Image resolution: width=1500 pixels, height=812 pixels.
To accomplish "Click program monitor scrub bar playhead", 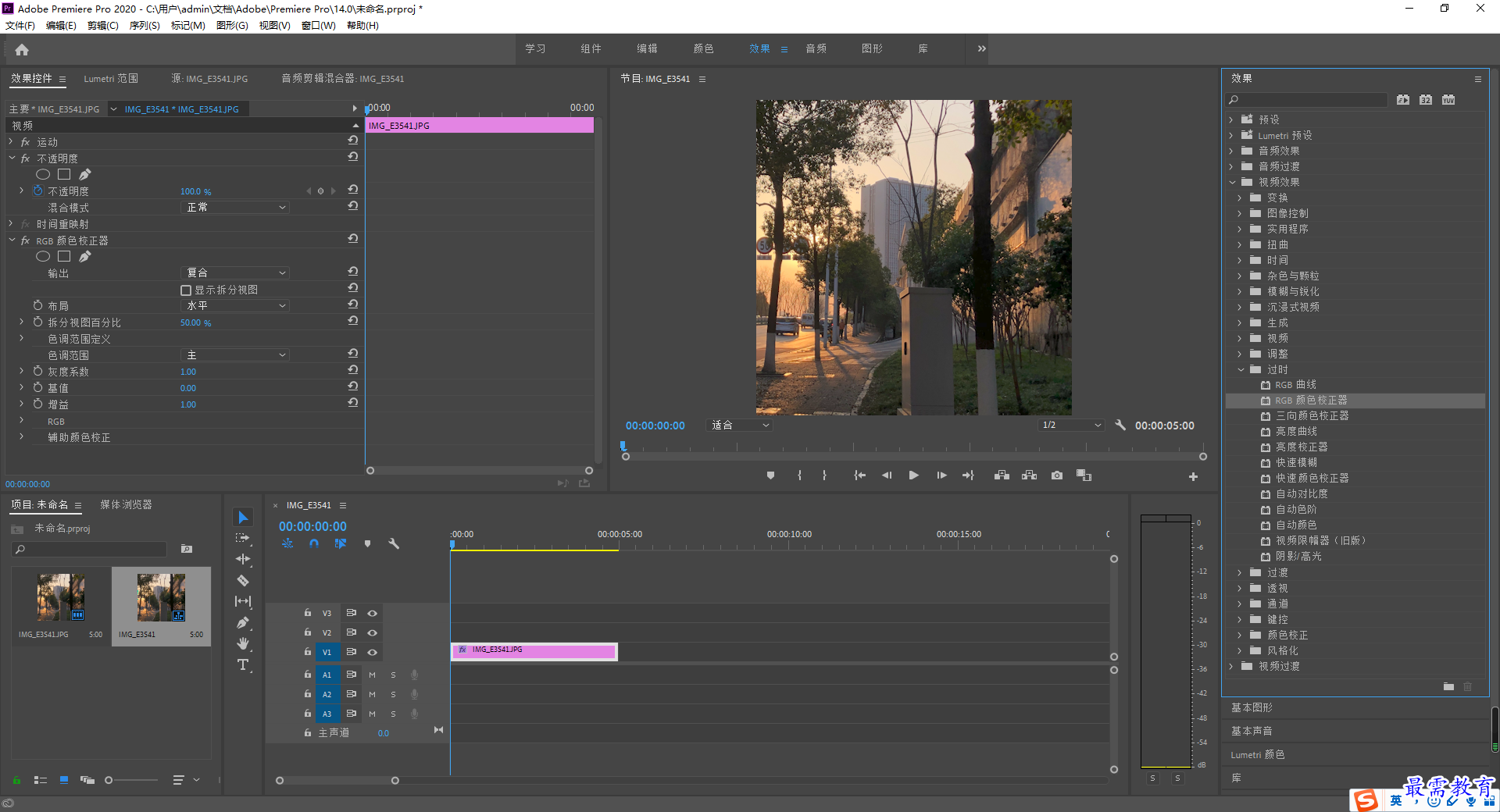I will (623, 447).
